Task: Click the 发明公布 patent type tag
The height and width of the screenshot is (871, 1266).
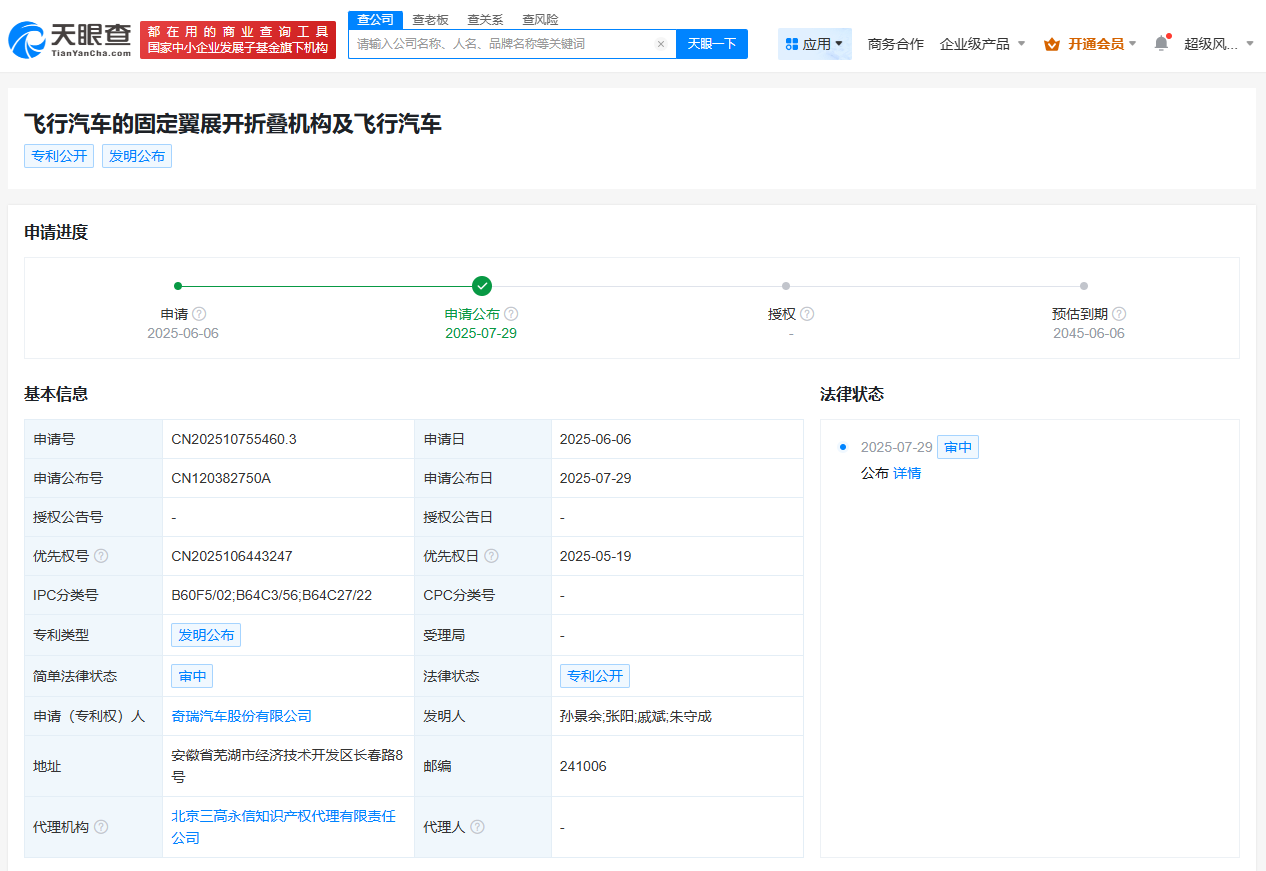Action: (x=206, y=635)
